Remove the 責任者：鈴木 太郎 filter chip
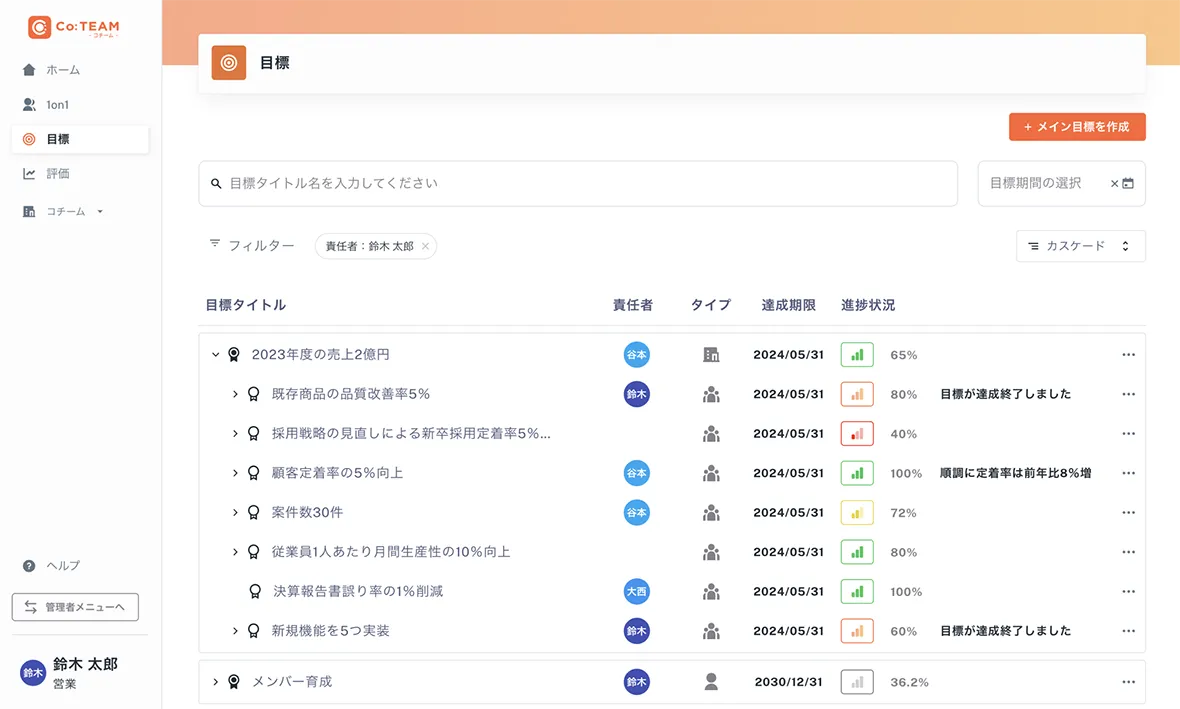Screen dimensions: 1180x709 coord(425,246)
